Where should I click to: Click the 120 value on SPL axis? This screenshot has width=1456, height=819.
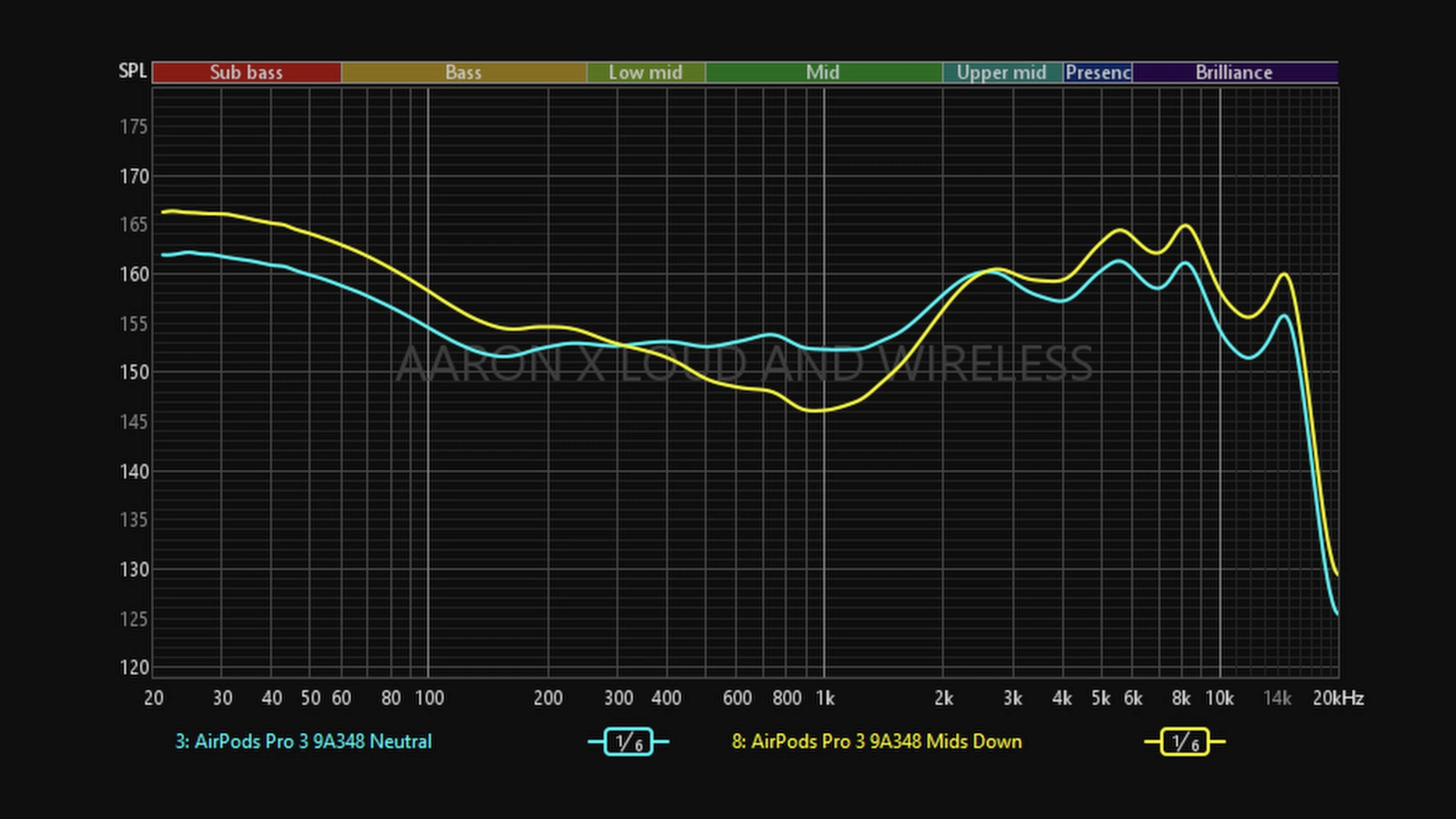[134, 667]
